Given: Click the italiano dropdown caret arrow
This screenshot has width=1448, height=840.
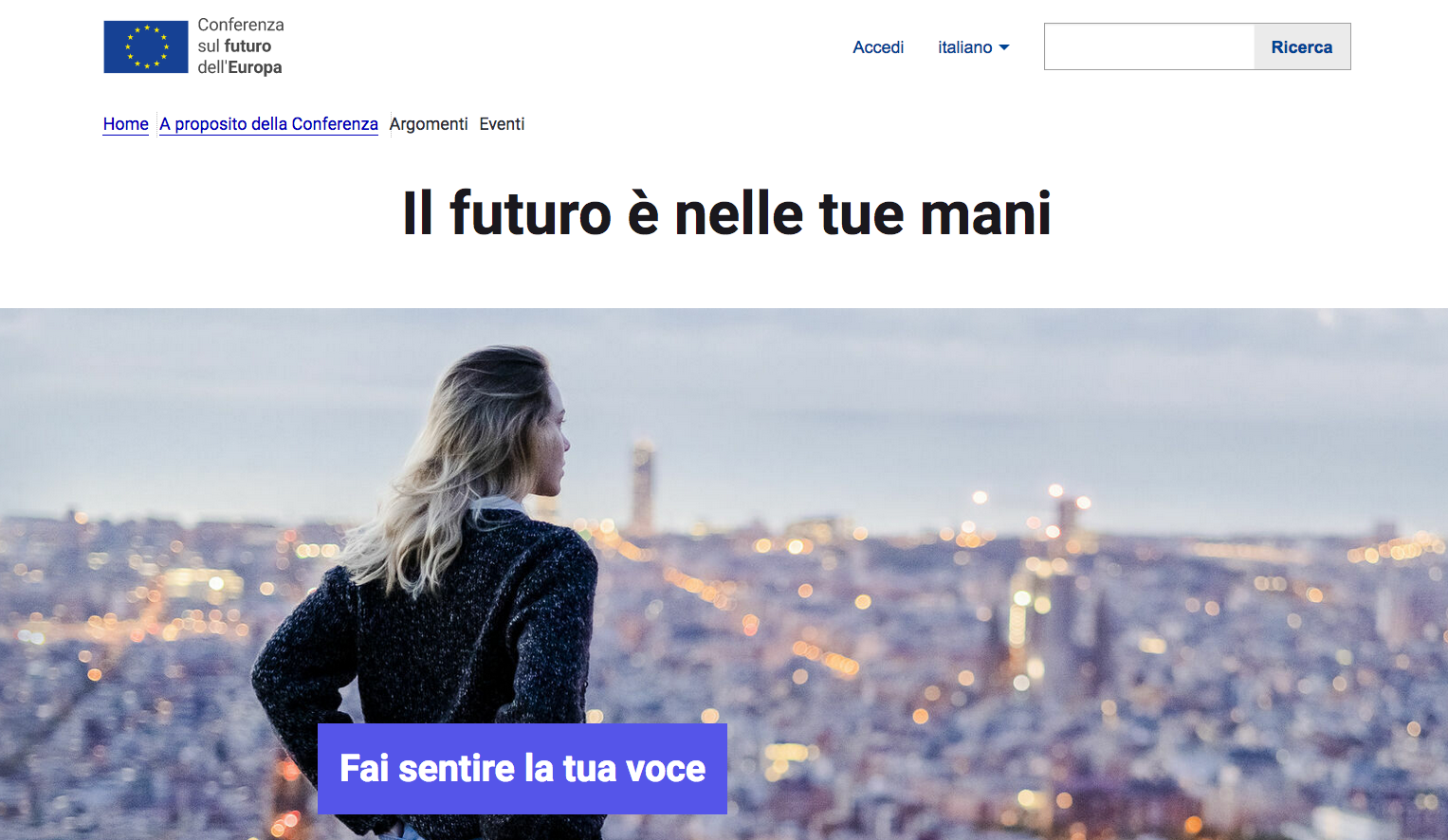Looking at the screenshot, I should coord(1004,47).
